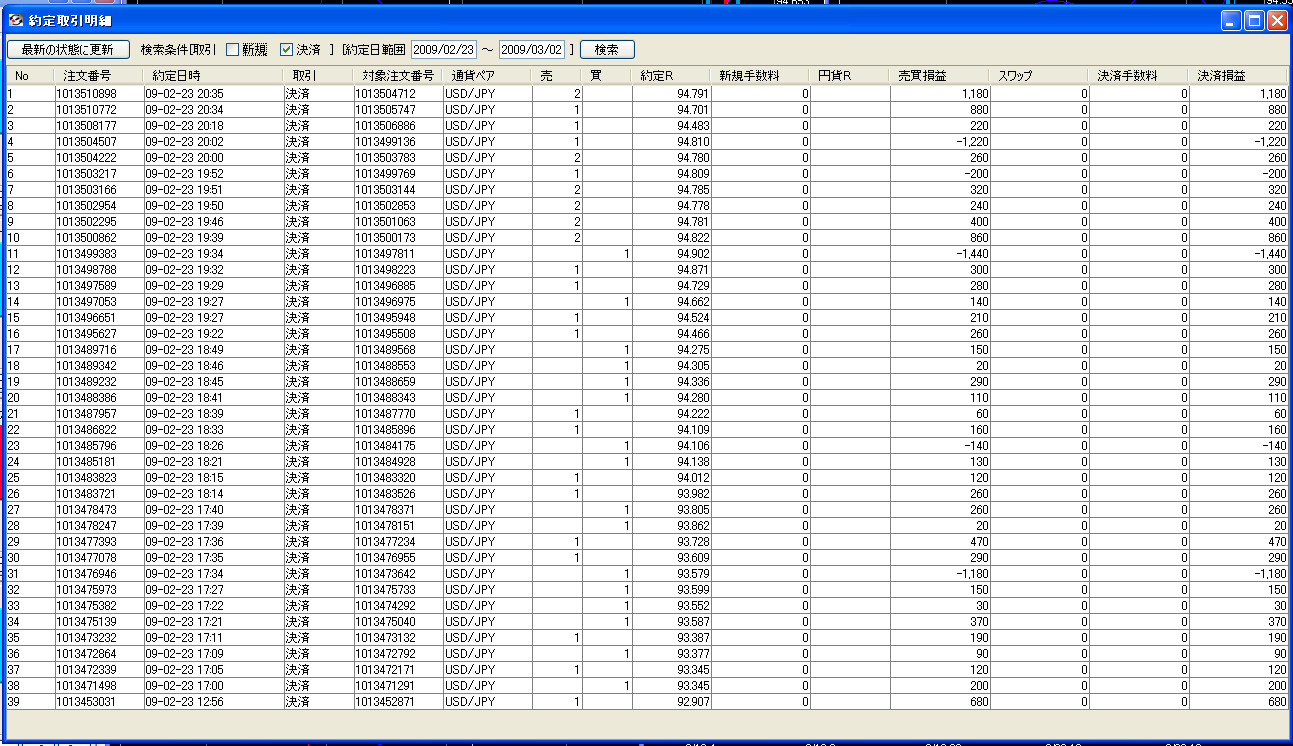The width and height of the screenshot is (1293, 746).
Task: Click the 最新の状態に更新 refresh button
Action: click(x=68, y=49)
